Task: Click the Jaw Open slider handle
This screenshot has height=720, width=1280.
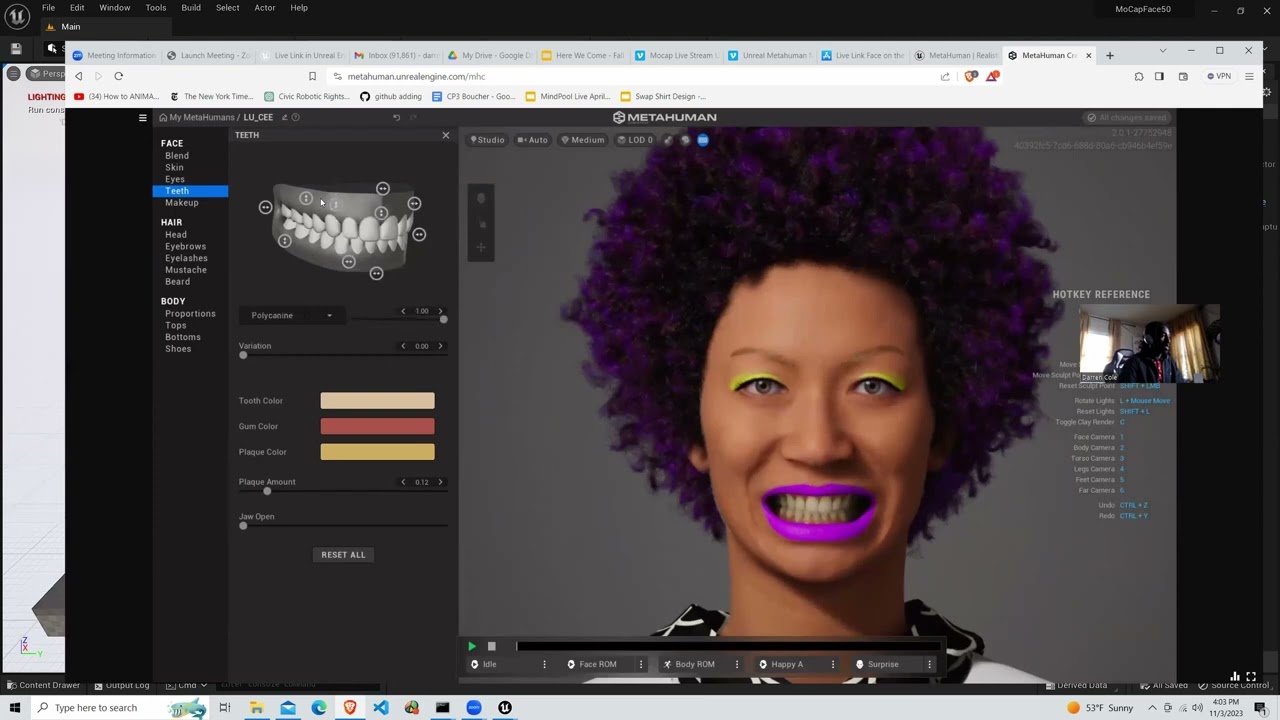Action: pyautogui.click(x=243, y=526)
